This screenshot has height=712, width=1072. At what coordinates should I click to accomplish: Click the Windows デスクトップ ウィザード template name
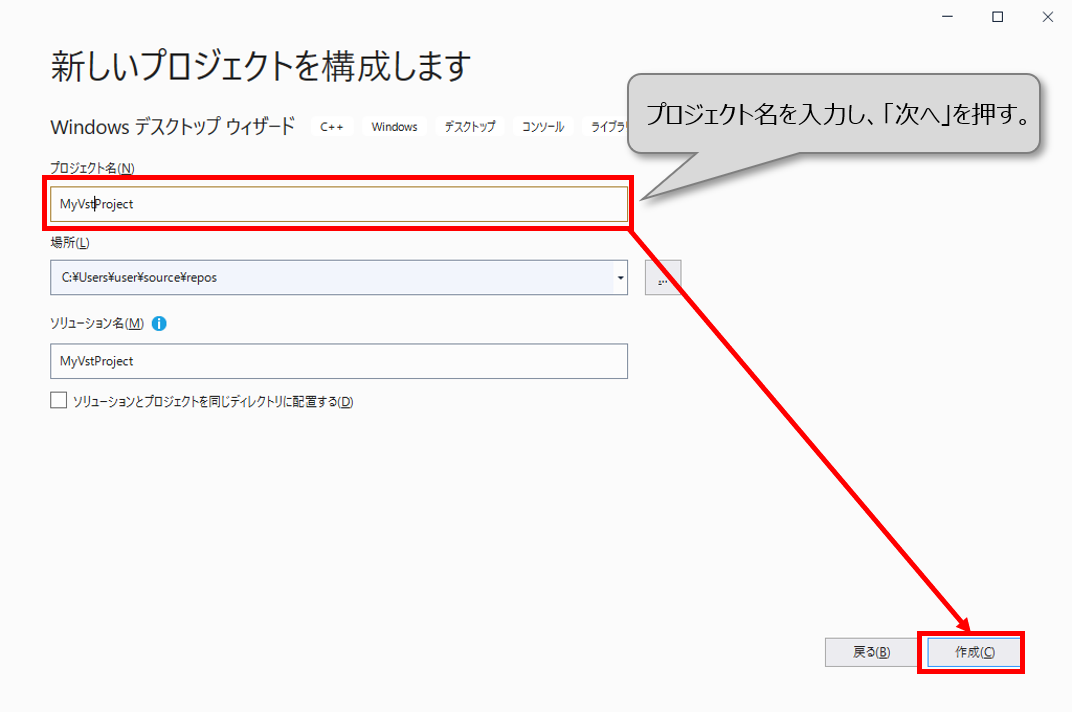(x=172, y=127)
